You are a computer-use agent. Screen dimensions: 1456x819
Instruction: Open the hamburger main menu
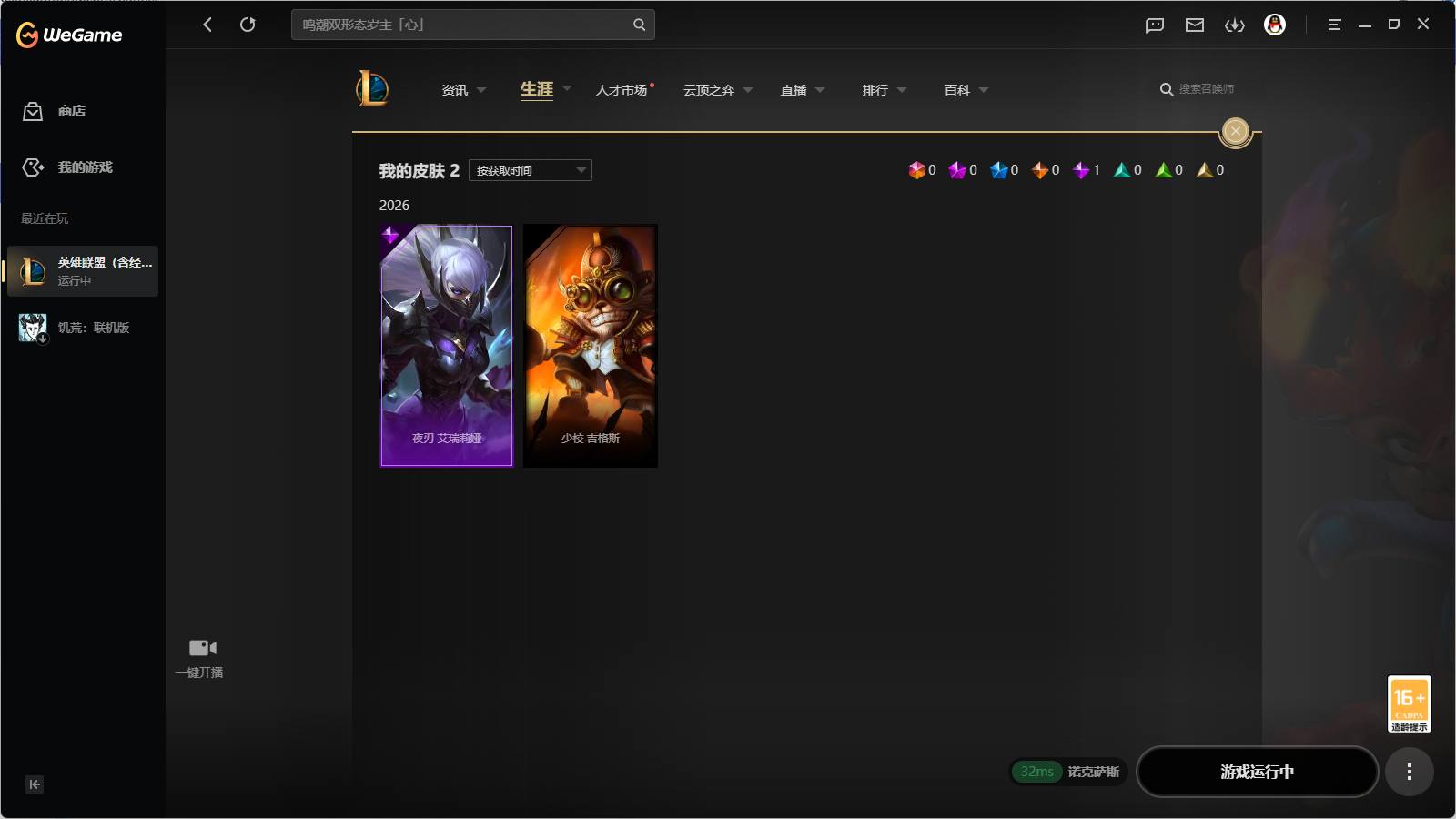coord(1334,25)
